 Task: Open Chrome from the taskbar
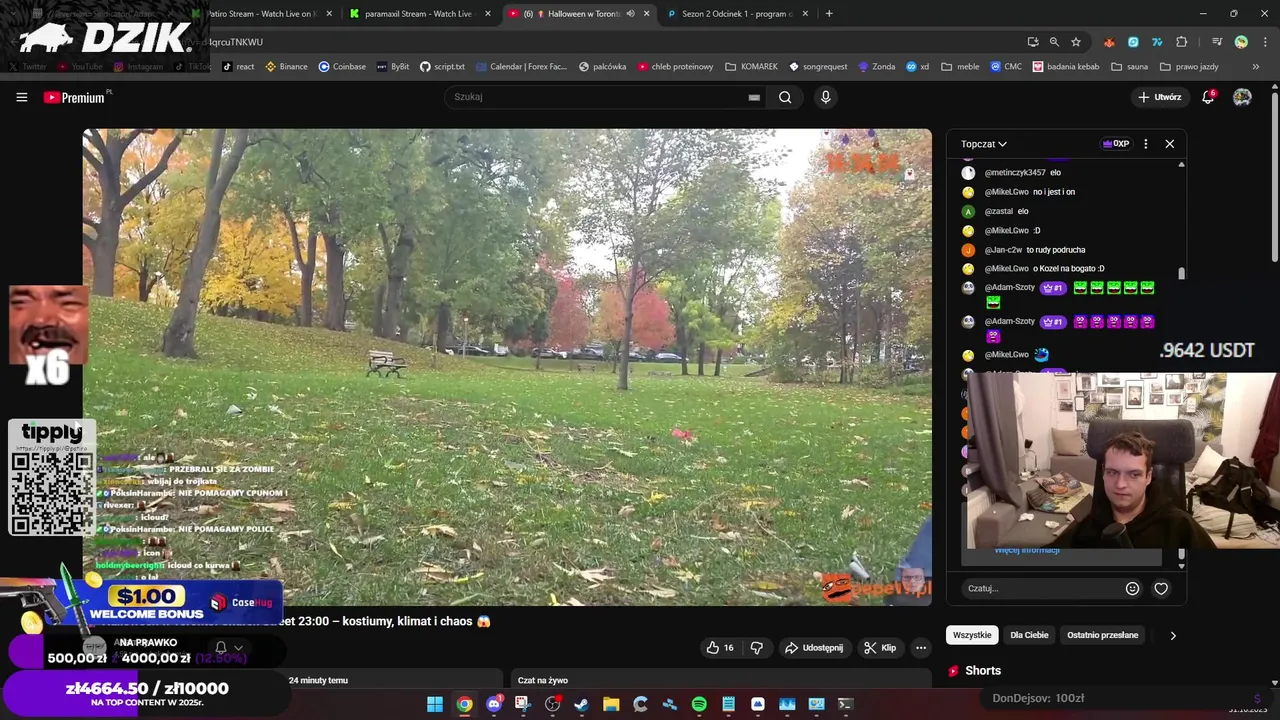click(x=464, y=704)
